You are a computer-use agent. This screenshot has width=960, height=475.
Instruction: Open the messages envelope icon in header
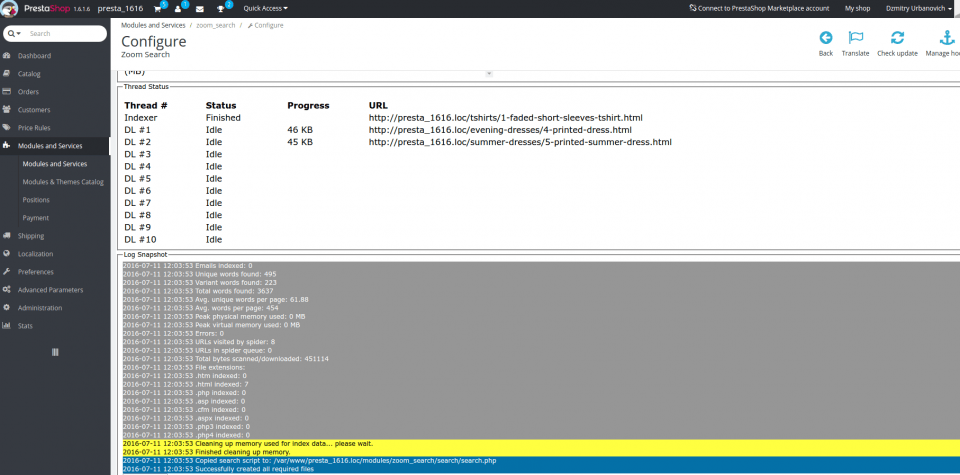point(200,8)
